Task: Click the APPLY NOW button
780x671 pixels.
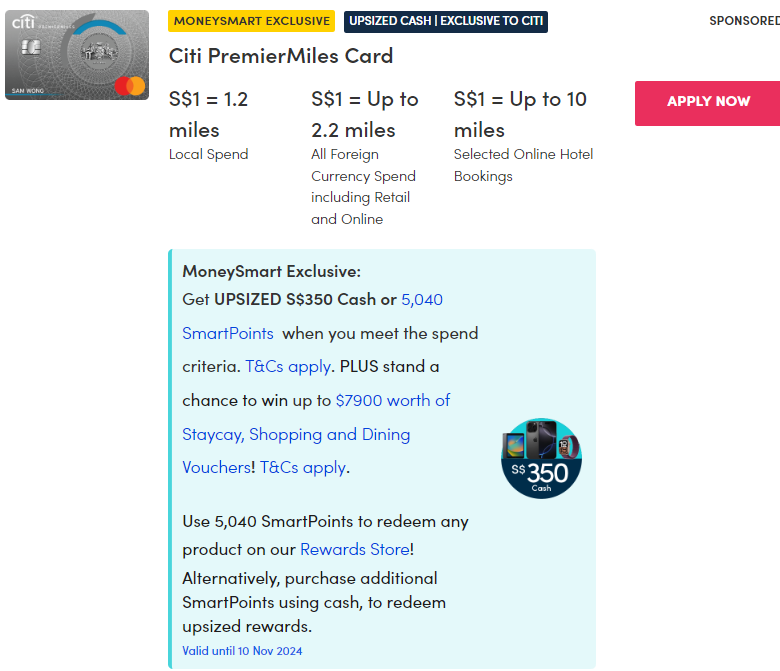Action: coord(707,102)
